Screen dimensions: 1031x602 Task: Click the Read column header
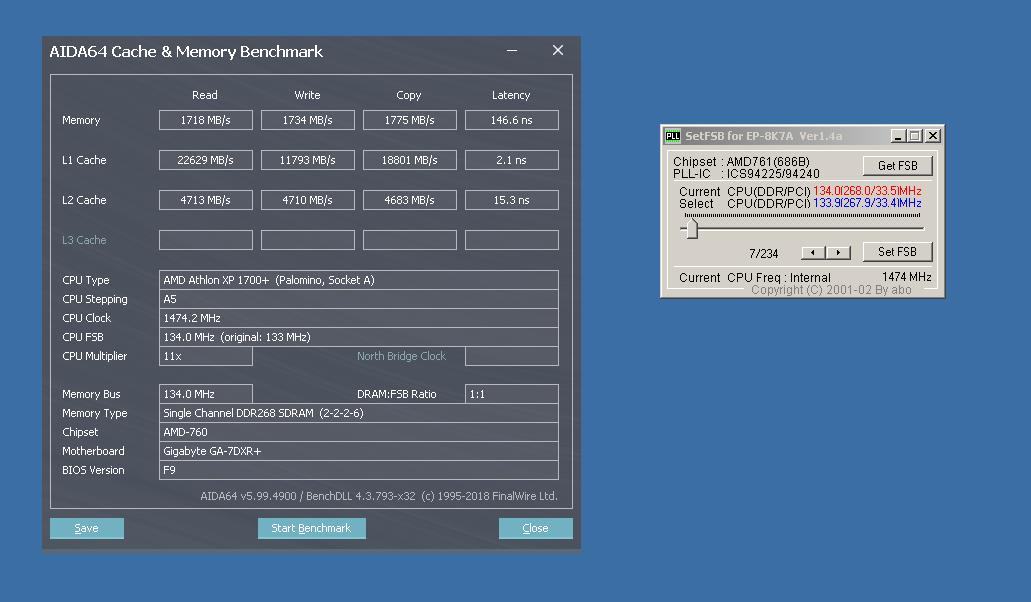pyautogui.click(x=204, y=95)
